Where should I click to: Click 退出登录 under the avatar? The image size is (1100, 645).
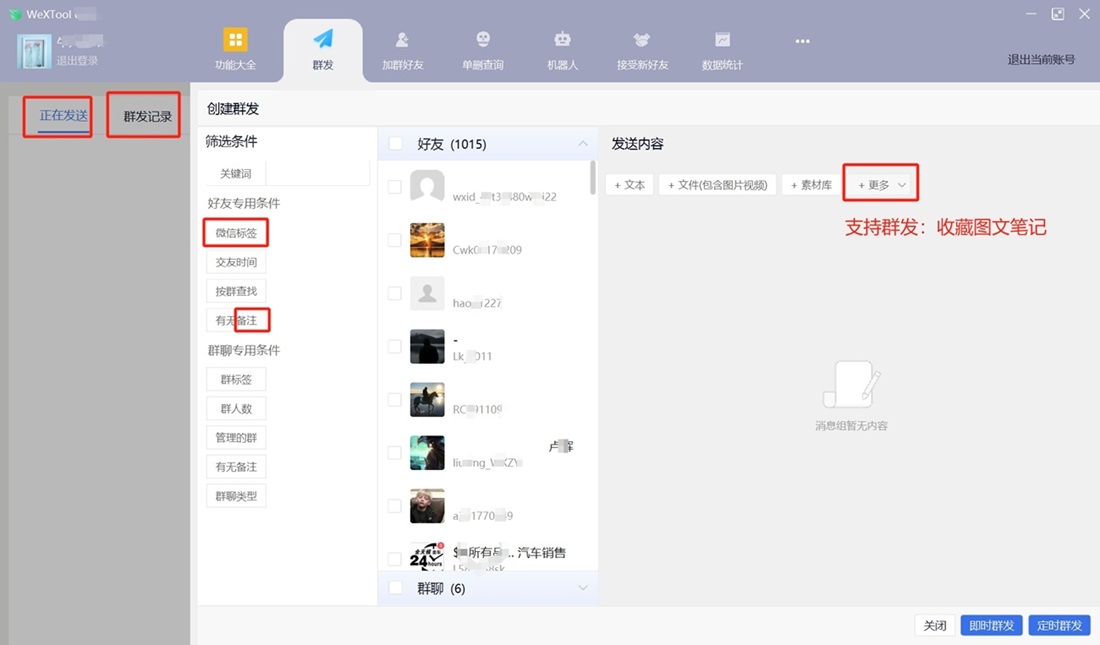(78, 60)
